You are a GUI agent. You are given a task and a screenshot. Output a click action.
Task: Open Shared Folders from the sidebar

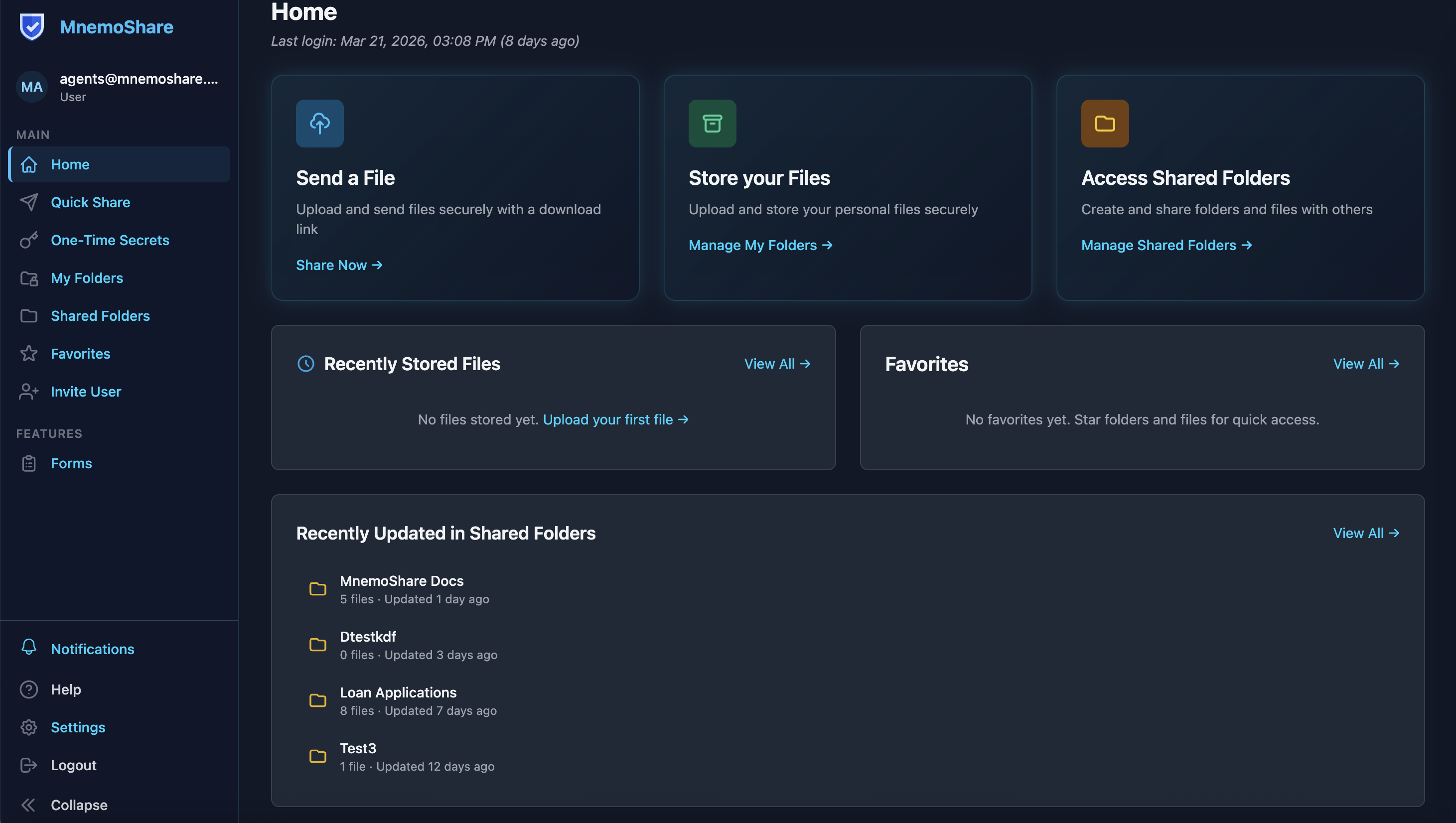pos(100,315)
